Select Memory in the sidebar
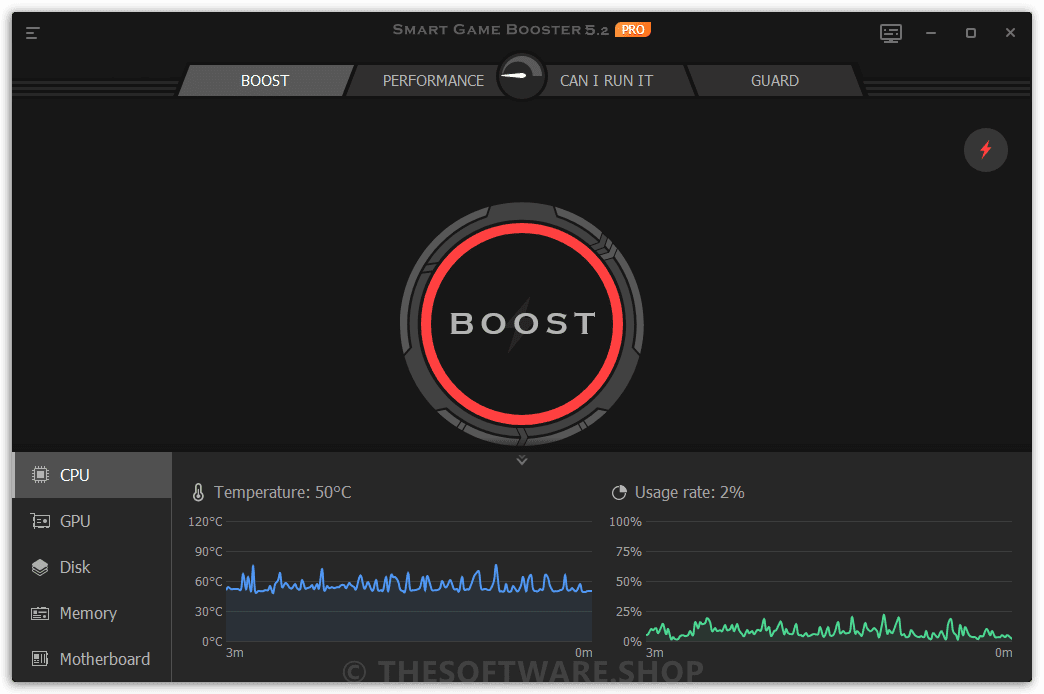 [92, 613]
